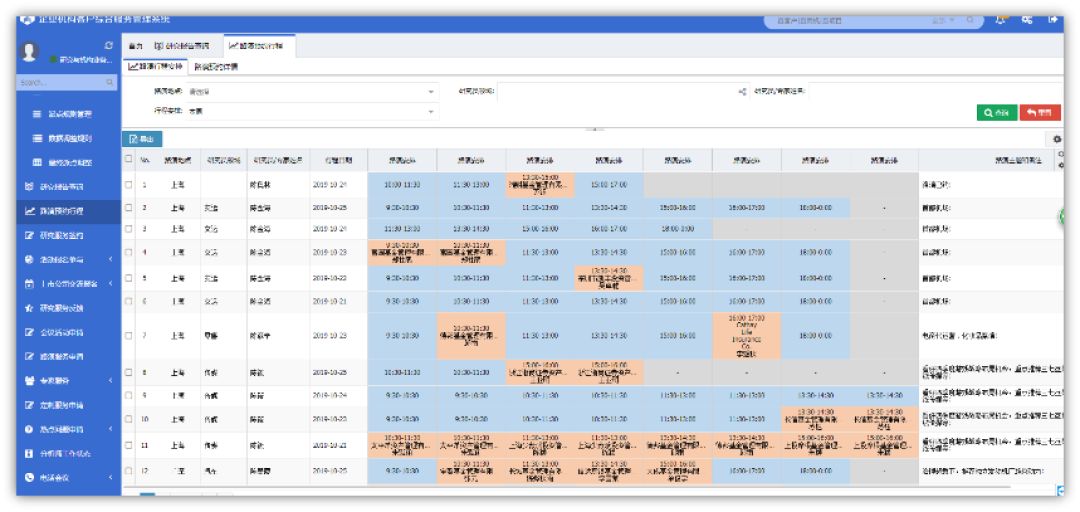Open the first filter dropdown in query form
This screenshot has height=512, width=1080.
(x=312, y=92)
